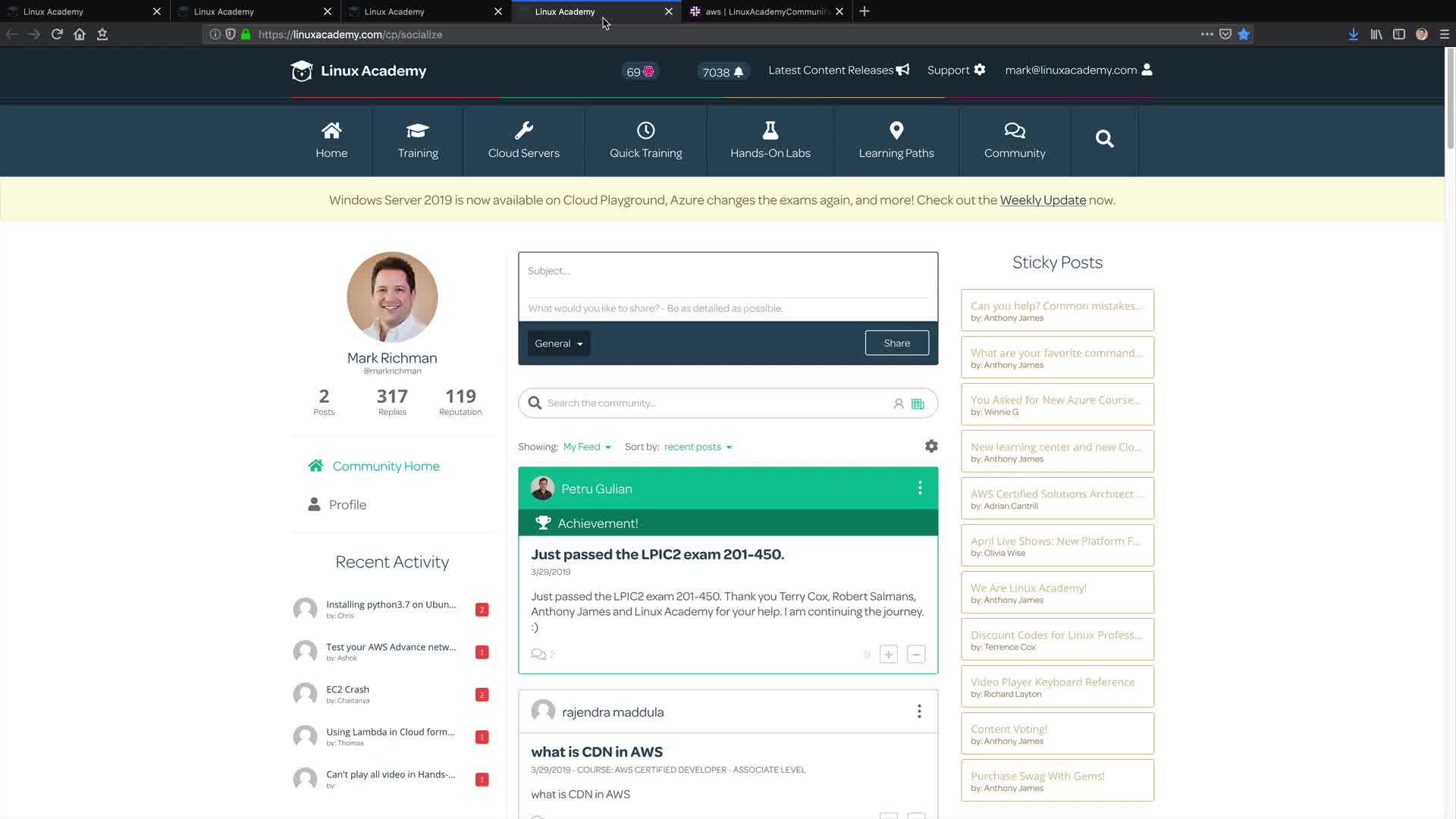Open the Hands-On Labs flask icon

[x=770, y=130]
